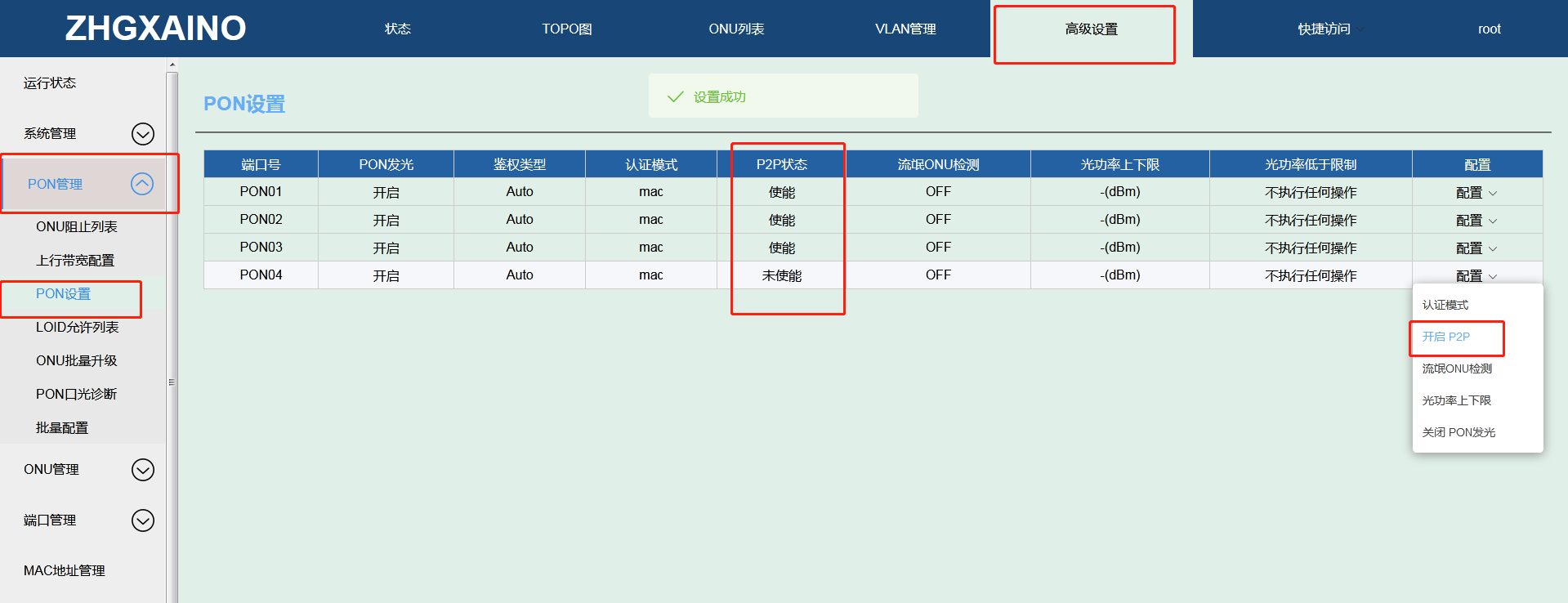Open the ONU列表 tab
This screenshot has width=1568, height=603.
[736, 29]
